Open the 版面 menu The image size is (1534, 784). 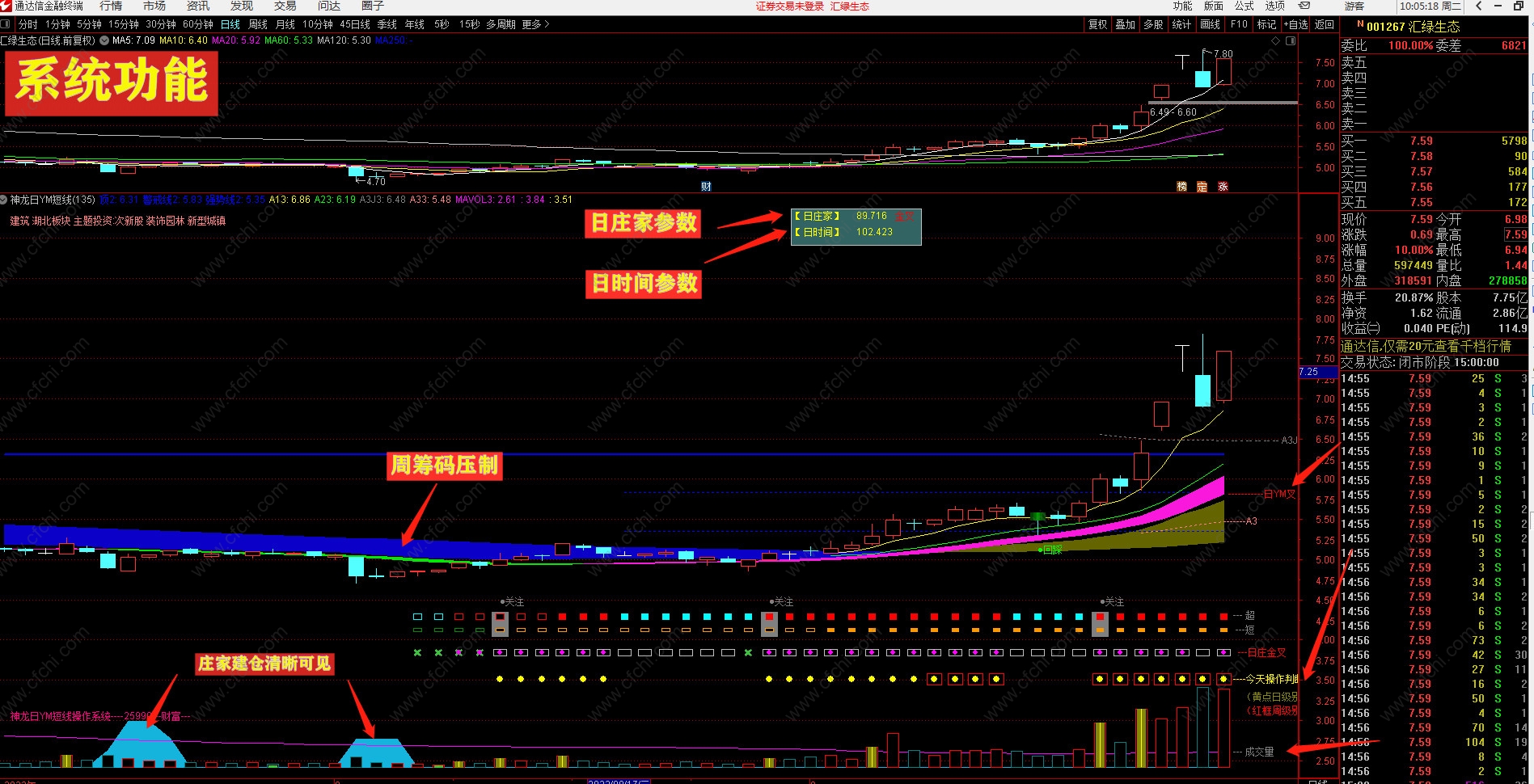(x=1214, y=6)
